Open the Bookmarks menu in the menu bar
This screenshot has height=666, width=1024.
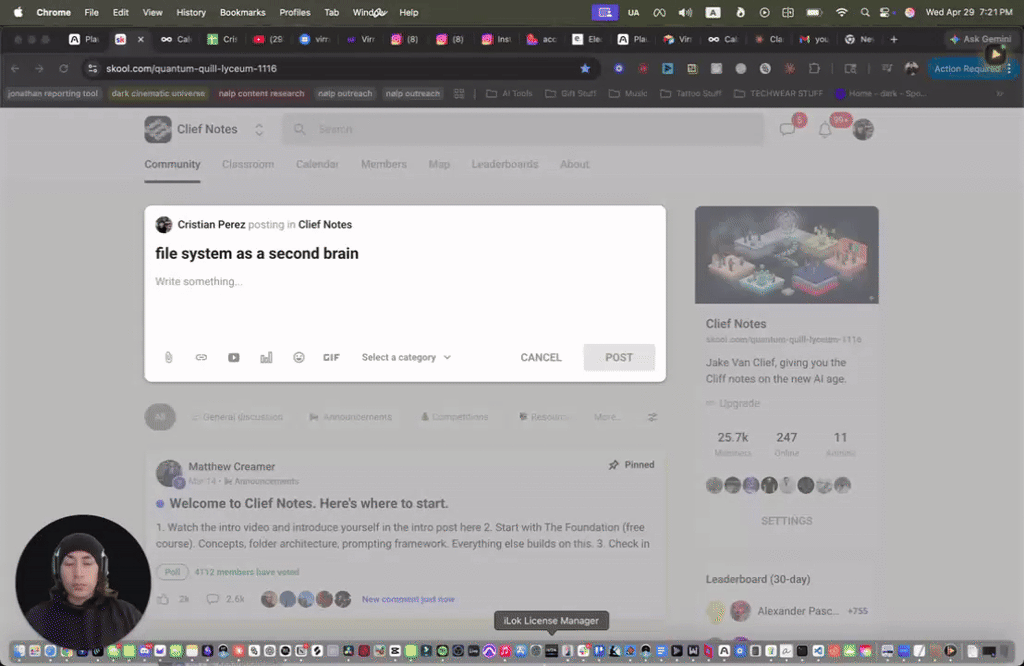242,12
